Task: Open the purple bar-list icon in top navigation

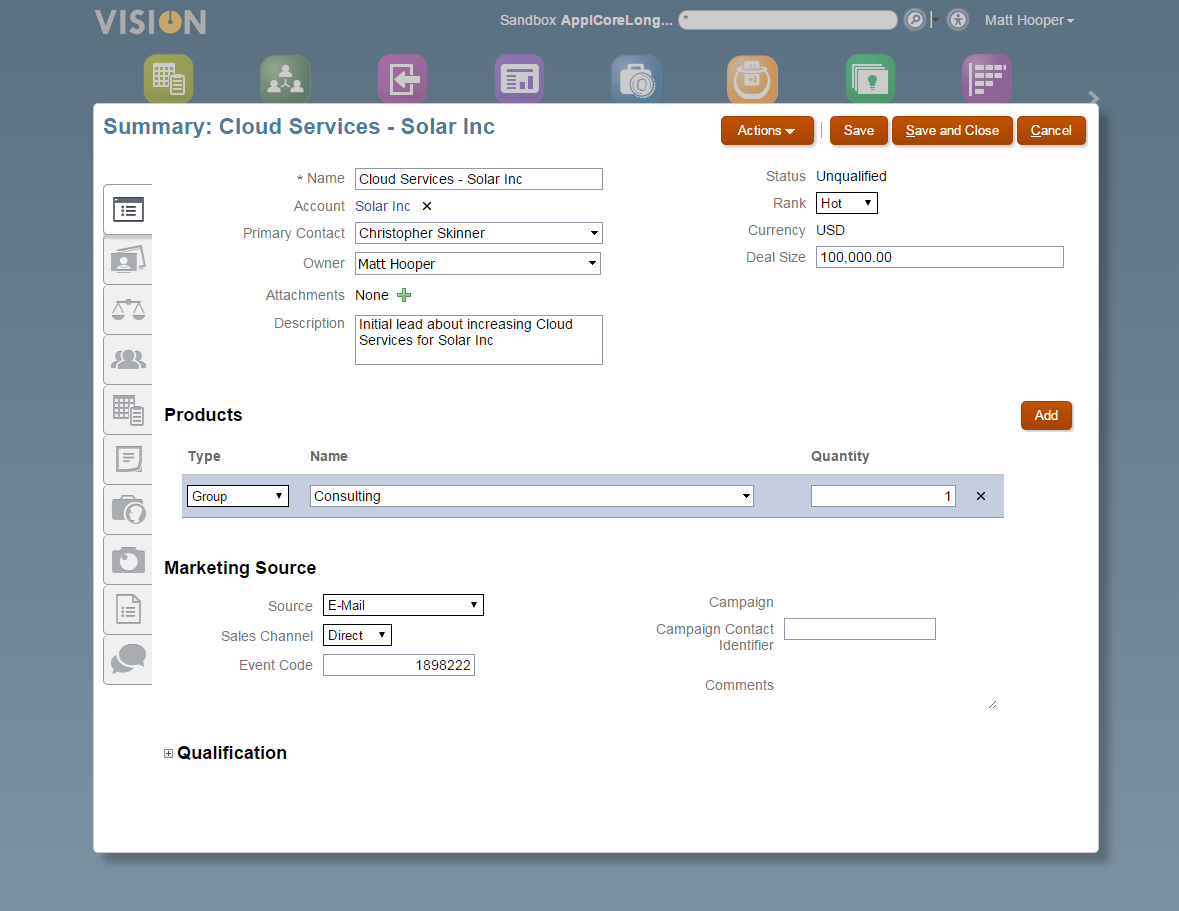Action: tap(987, 78)
